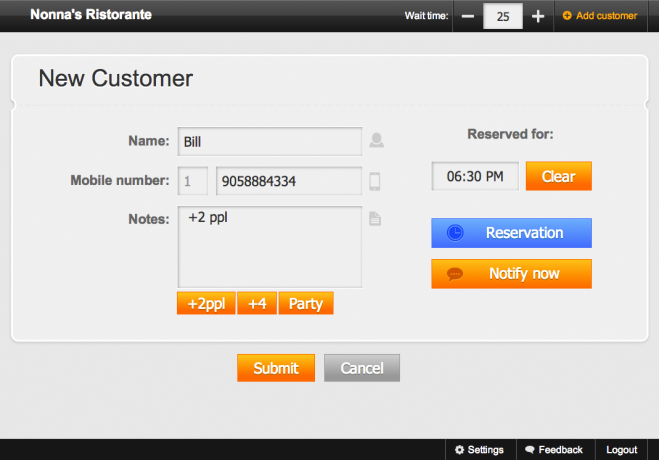Screen dimensions: 659x460
Task: Increase wait time with plus button
Action: (538, 16)
